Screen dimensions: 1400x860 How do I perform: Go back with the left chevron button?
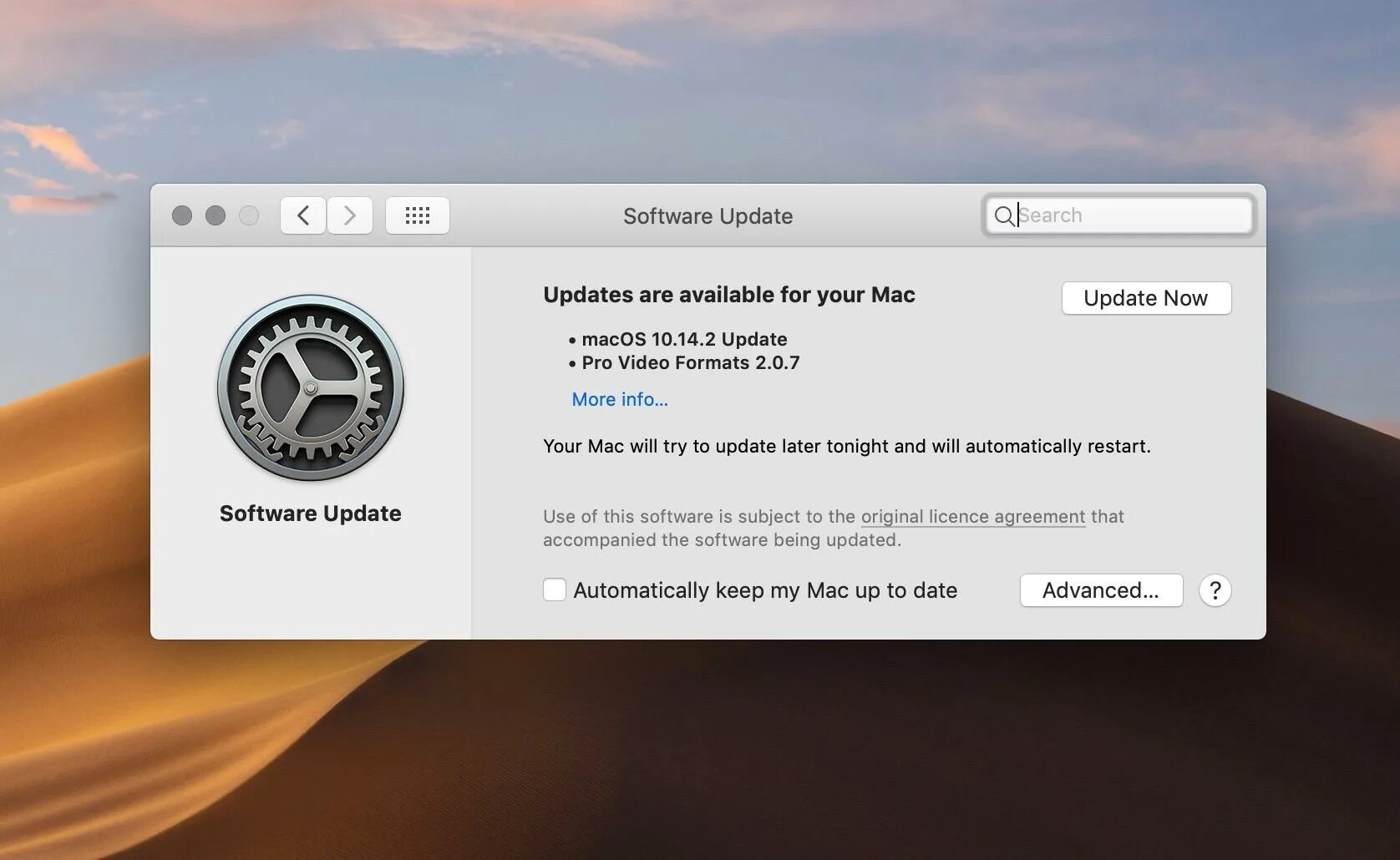302,216
